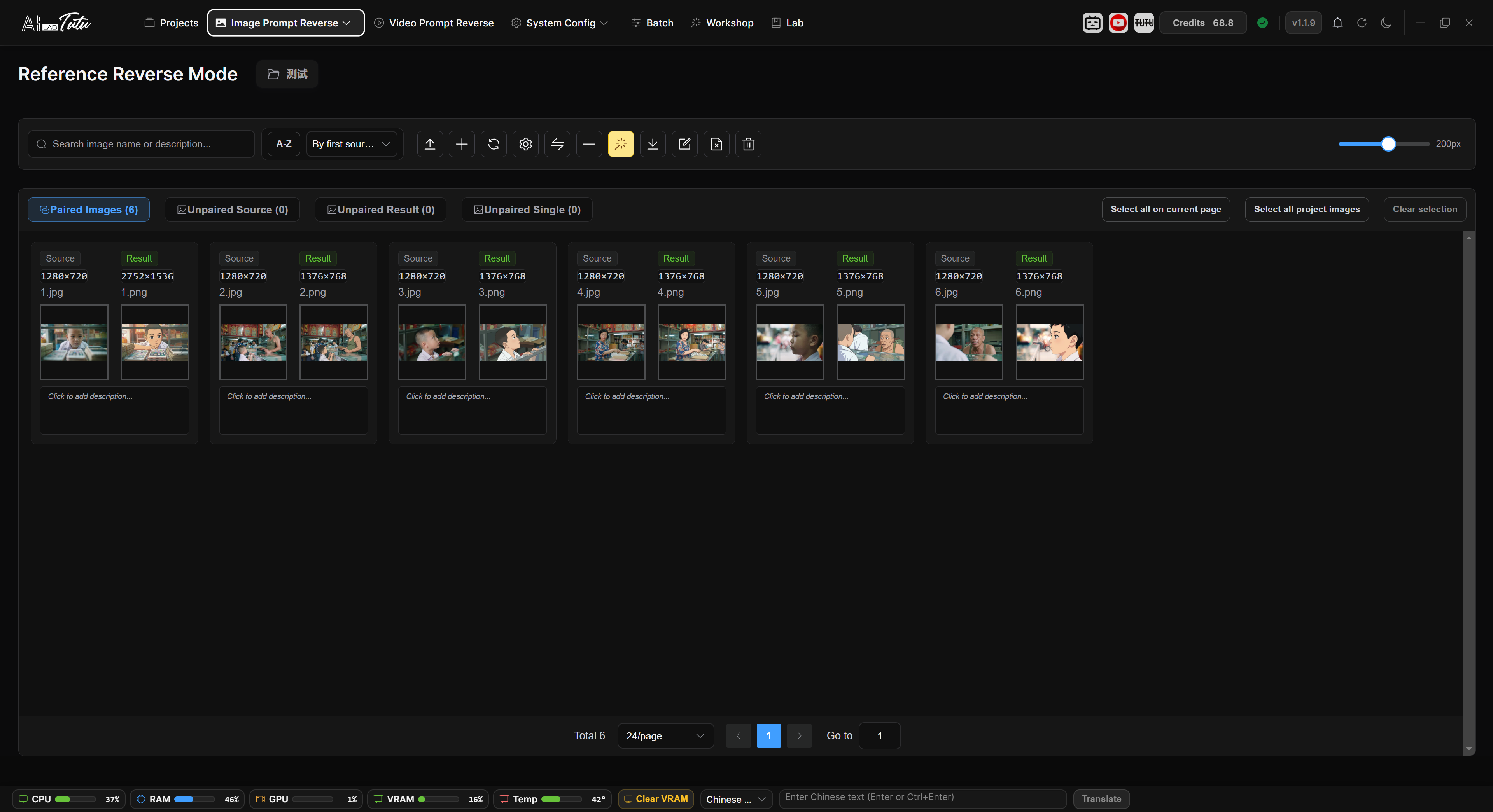Image resolution: width=1493 pixels, height=812 pixels.
Task: Open the Workshop menu item
Action: 722,23
